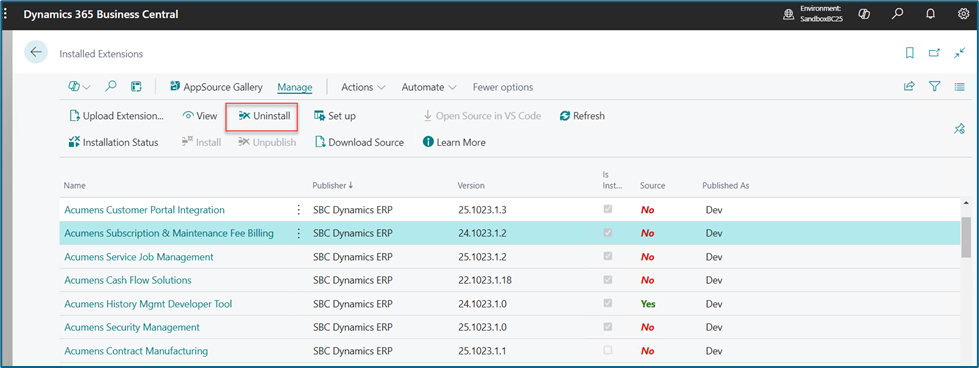Image resolution: width=979 pixels, height=368 pixels.
Task: Share this page icon
Action: 909,87
